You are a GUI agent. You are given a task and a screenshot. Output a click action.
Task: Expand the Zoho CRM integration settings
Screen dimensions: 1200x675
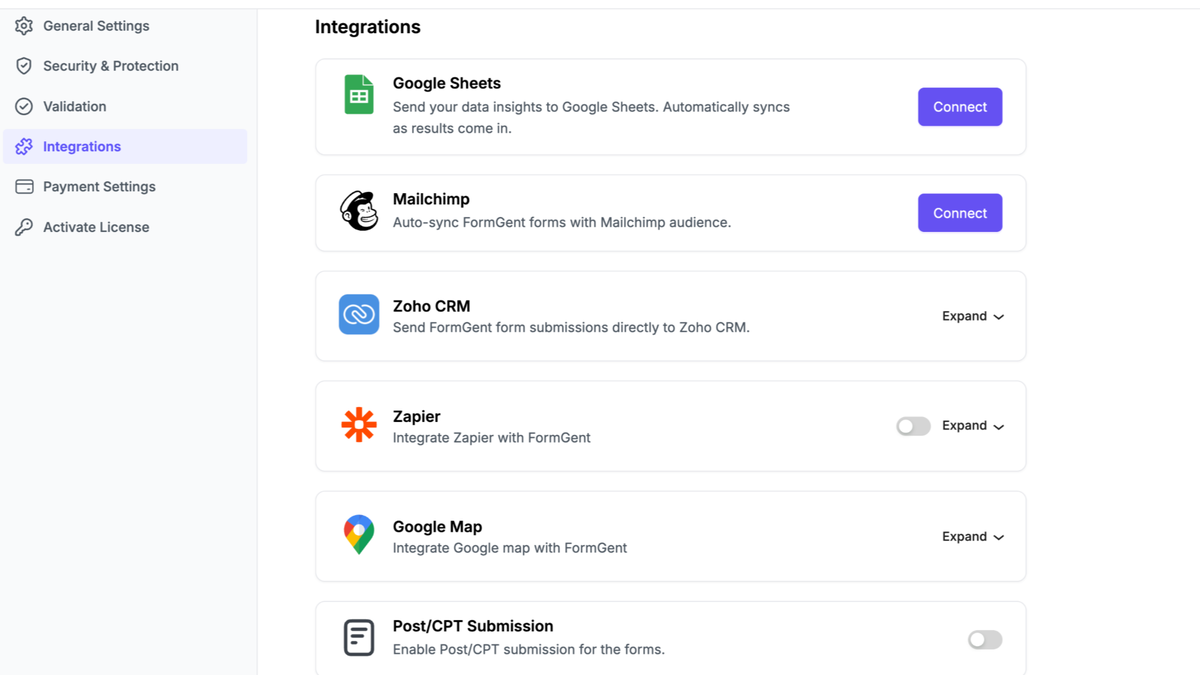point(972,315)
